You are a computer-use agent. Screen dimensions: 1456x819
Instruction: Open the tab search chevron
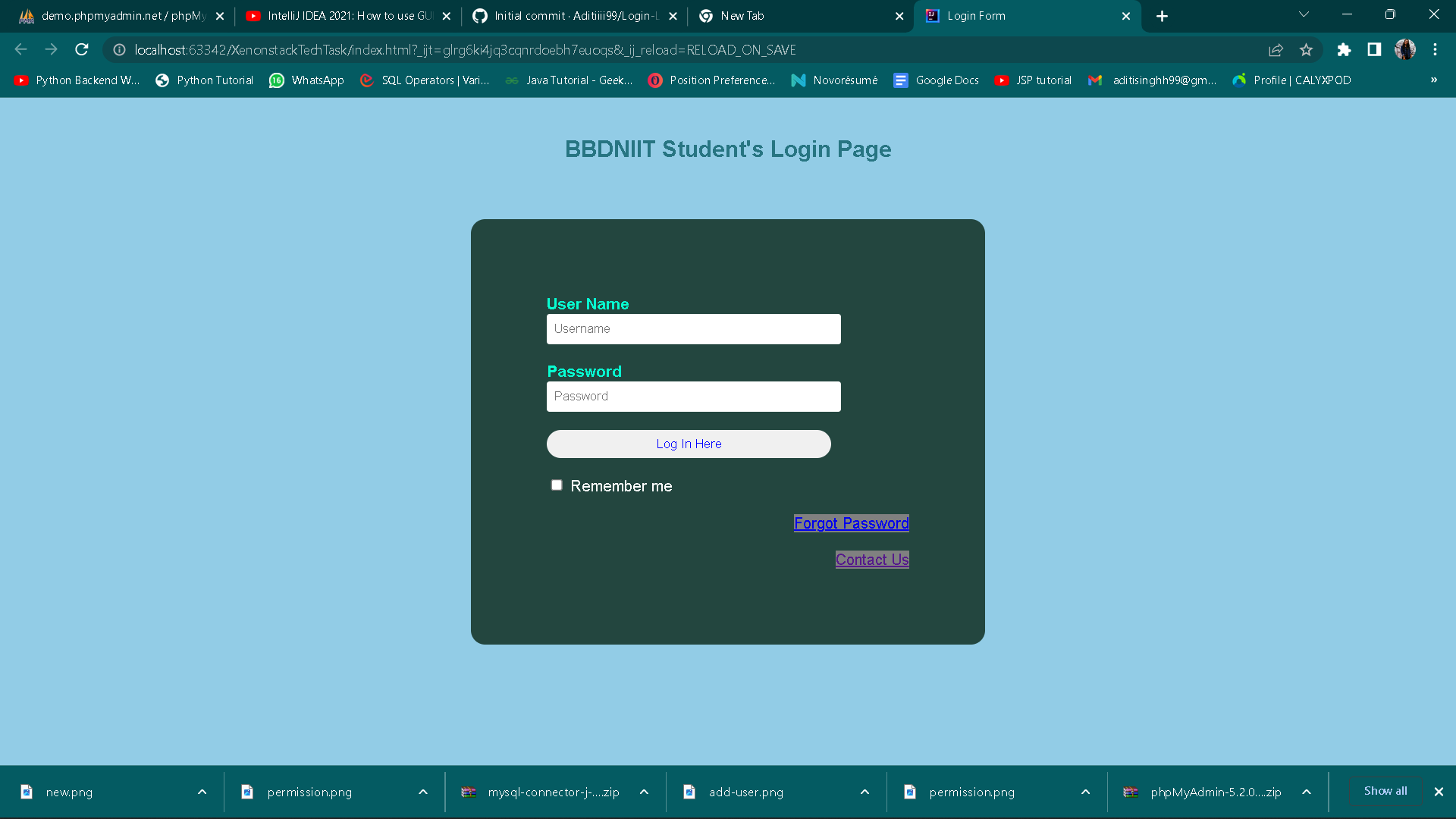pyautogui.click(x=1304, y=14)
